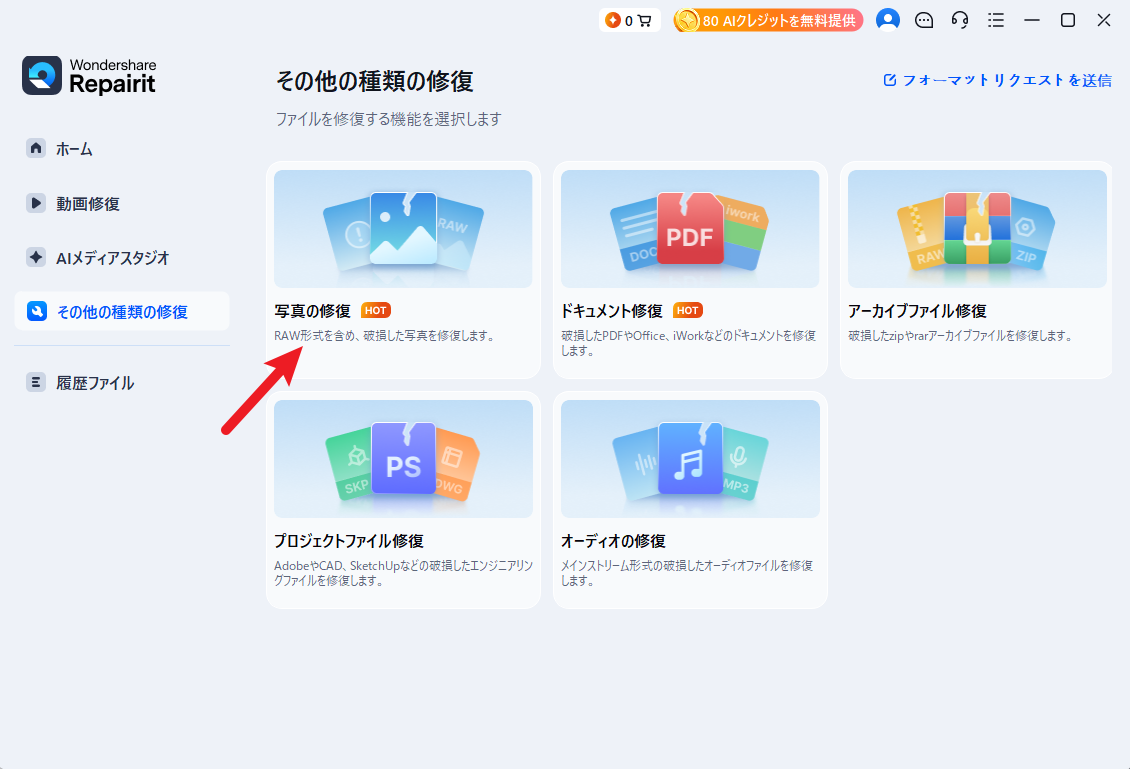Open the feedback message bubble icon
This screenshot has width=1130, height=769.
[924, 20]
